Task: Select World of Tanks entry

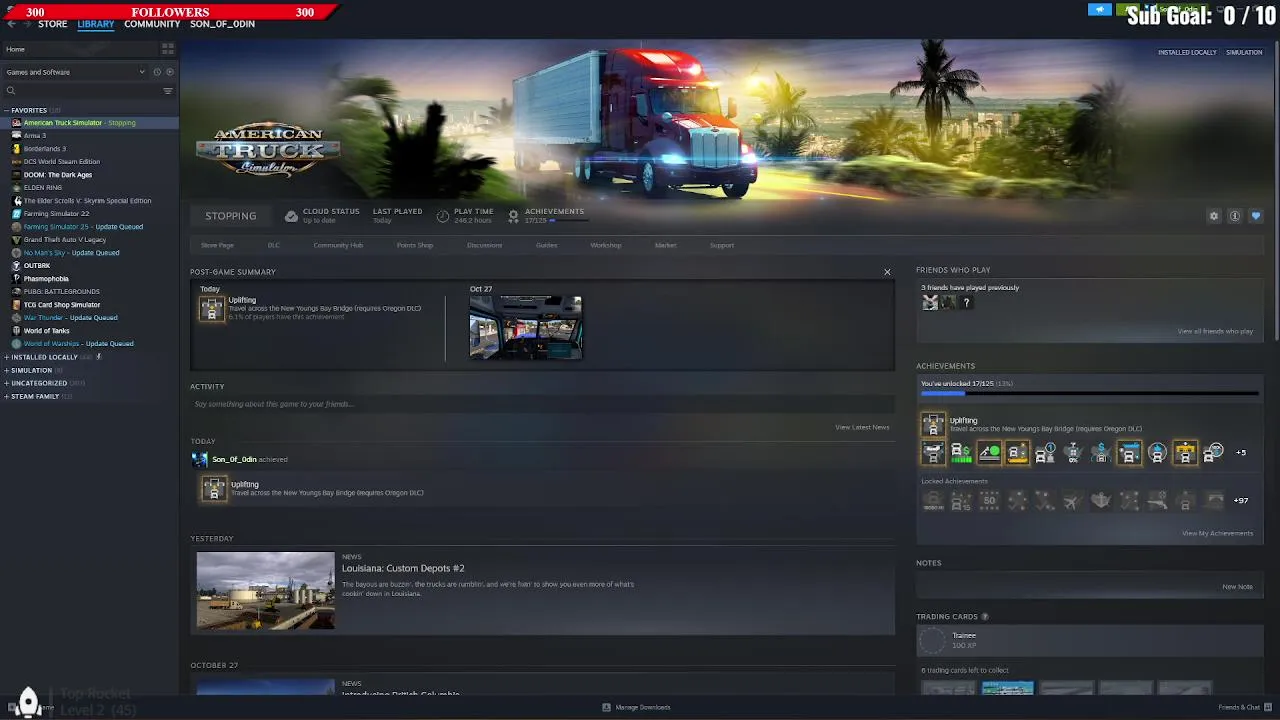Action: coord(46,331)
